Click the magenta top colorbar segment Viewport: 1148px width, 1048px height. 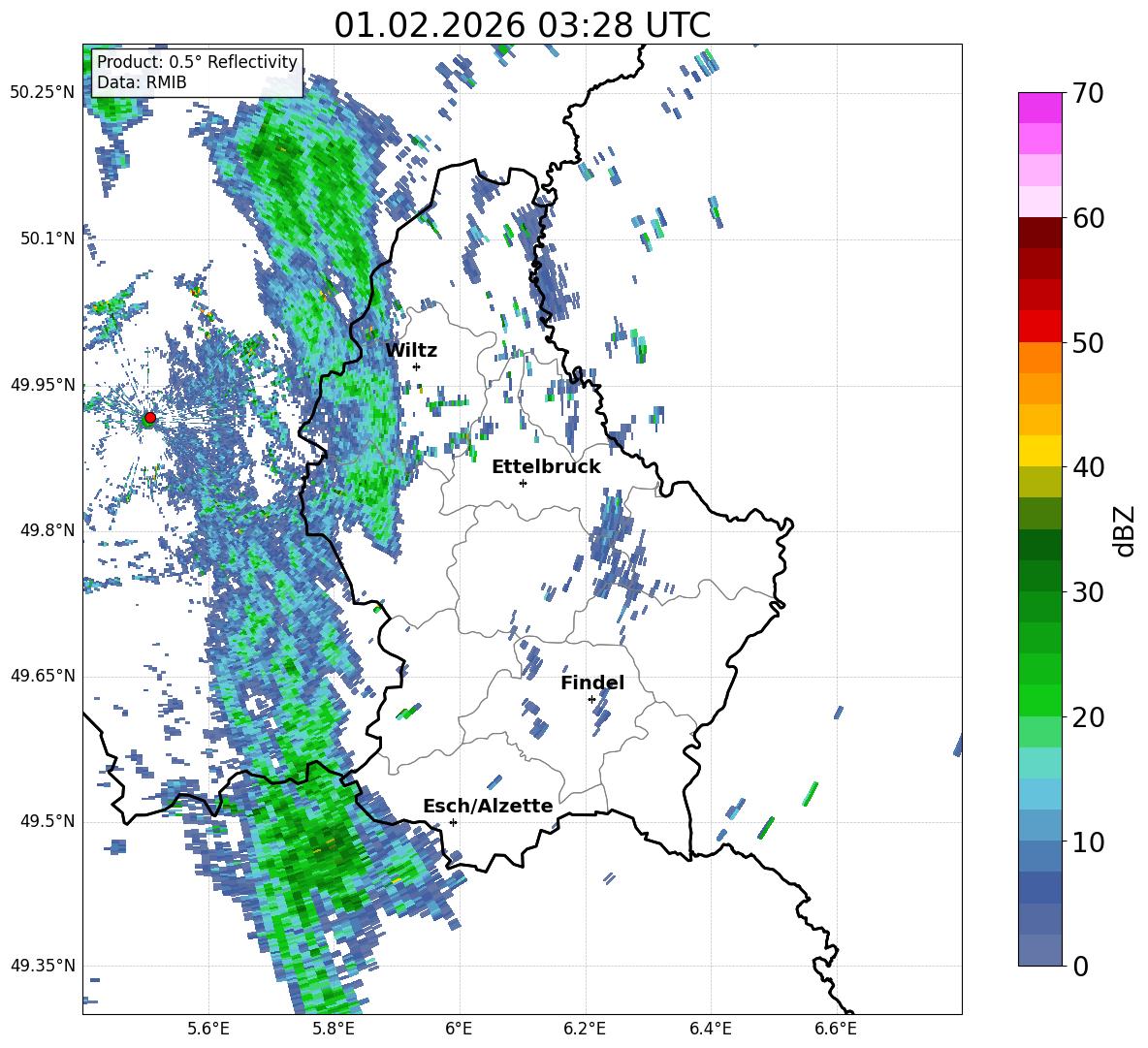coord(1039,109)
